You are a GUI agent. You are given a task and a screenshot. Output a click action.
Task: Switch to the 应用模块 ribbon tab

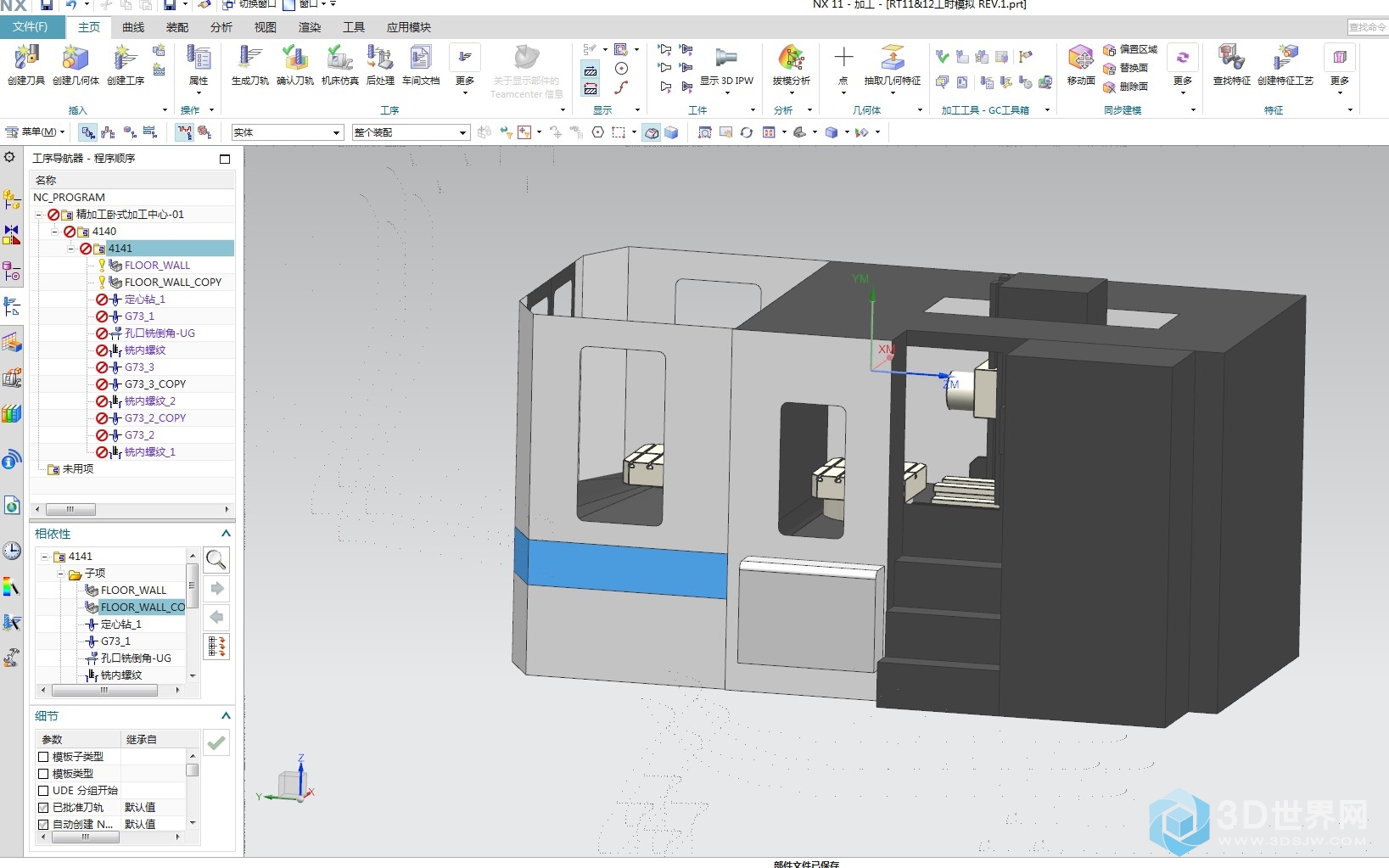[x=409, y=27]
